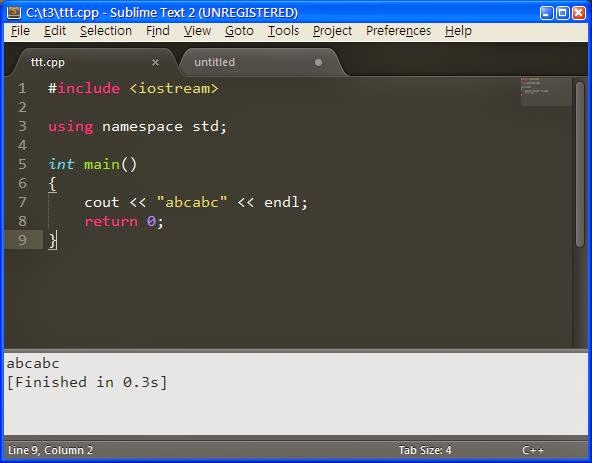The image size is (592, 463).
Task: Click '[Finished in 0.3s]' output line
Action: pyautogui.click(x=87, y=382)
